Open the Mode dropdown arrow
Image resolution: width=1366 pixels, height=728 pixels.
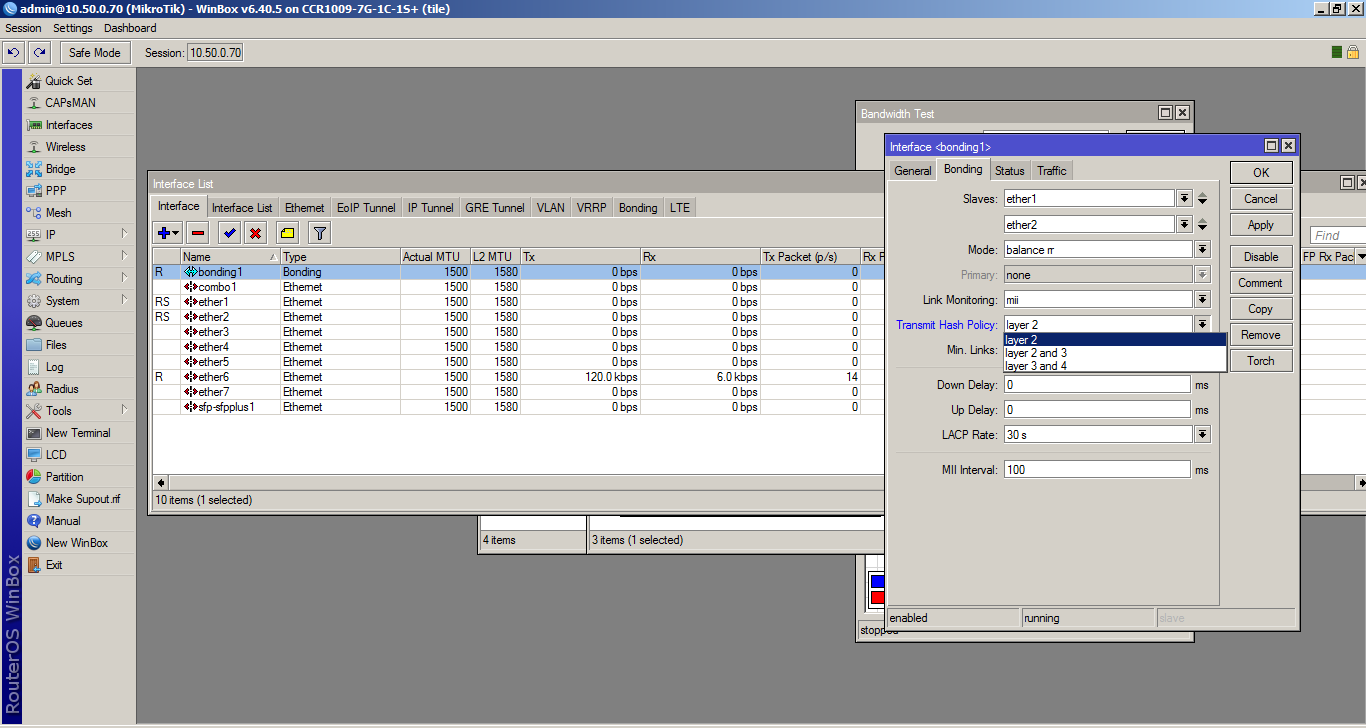(1202, 250)
